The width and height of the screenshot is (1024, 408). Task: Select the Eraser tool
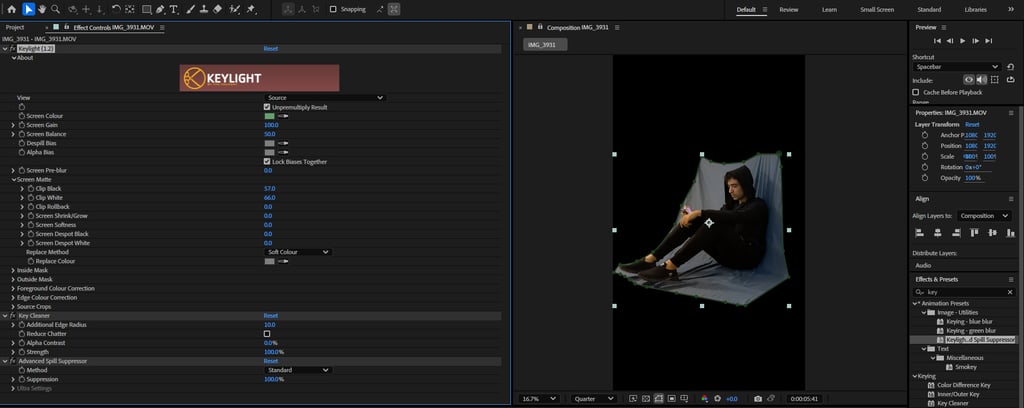pos(217,9)
